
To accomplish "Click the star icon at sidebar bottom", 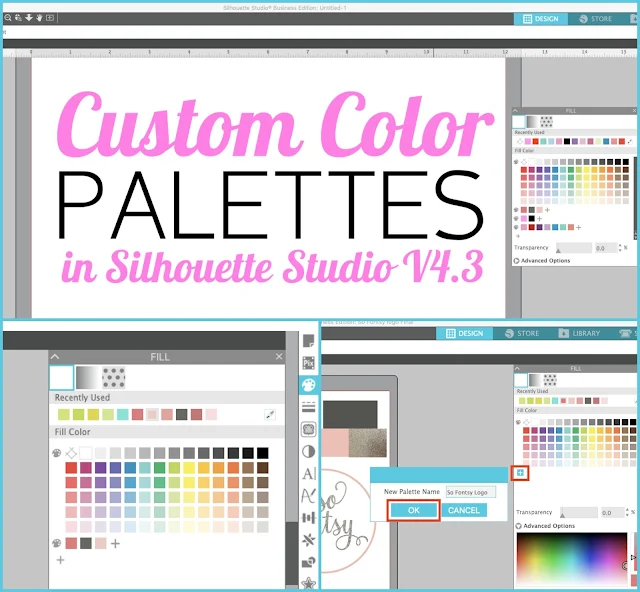I will 309,583.
